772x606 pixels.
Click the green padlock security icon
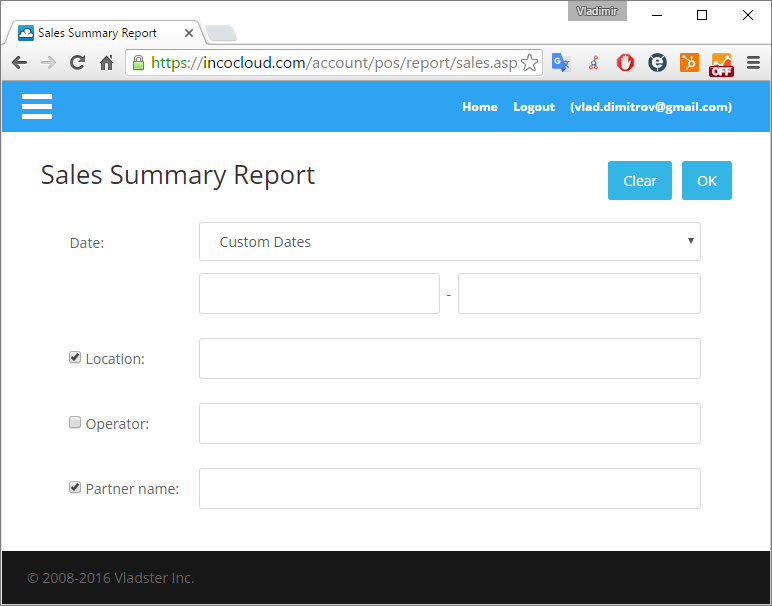click(139, 63)
